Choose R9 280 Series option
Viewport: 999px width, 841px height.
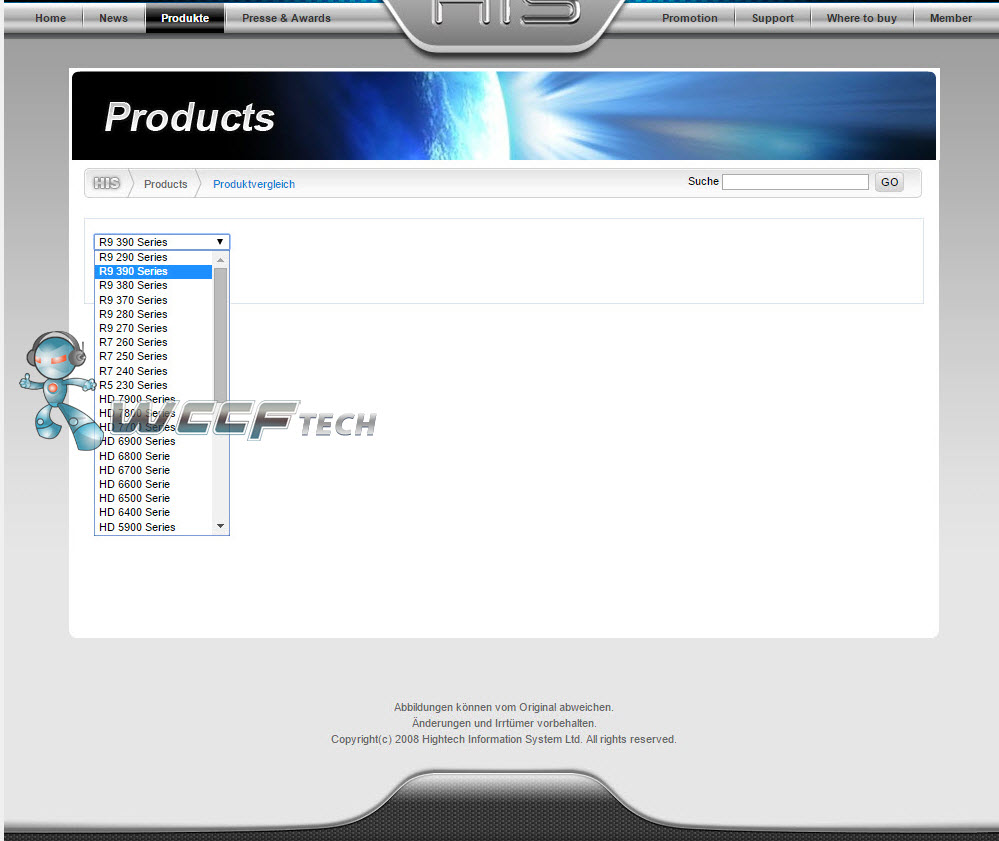pyautogui.click(x=154, y=314)
